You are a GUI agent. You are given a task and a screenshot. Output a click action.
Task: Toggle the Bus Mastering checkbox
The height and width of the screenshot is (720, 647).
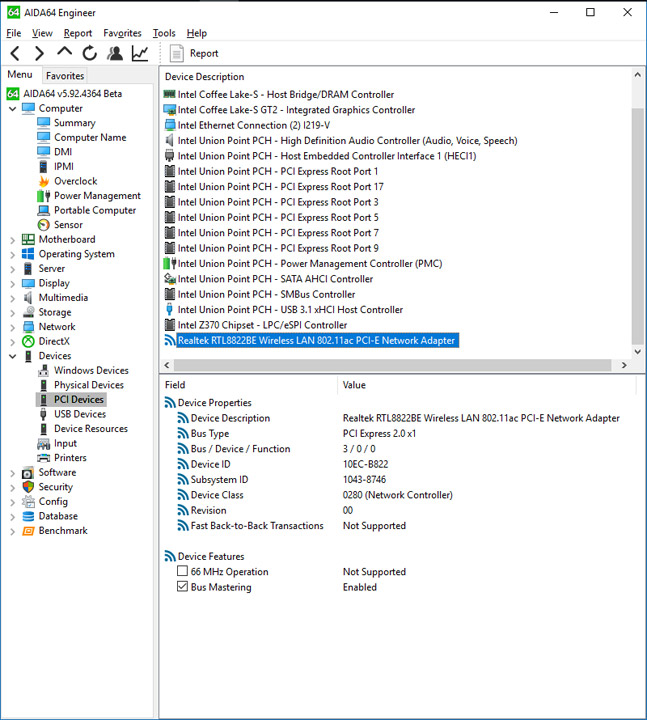182,586
